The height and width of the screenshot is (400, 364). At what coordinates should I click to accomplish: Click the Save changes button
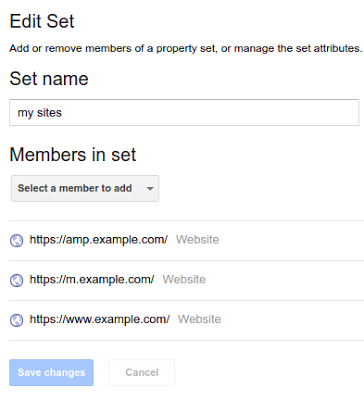point(51,372)
